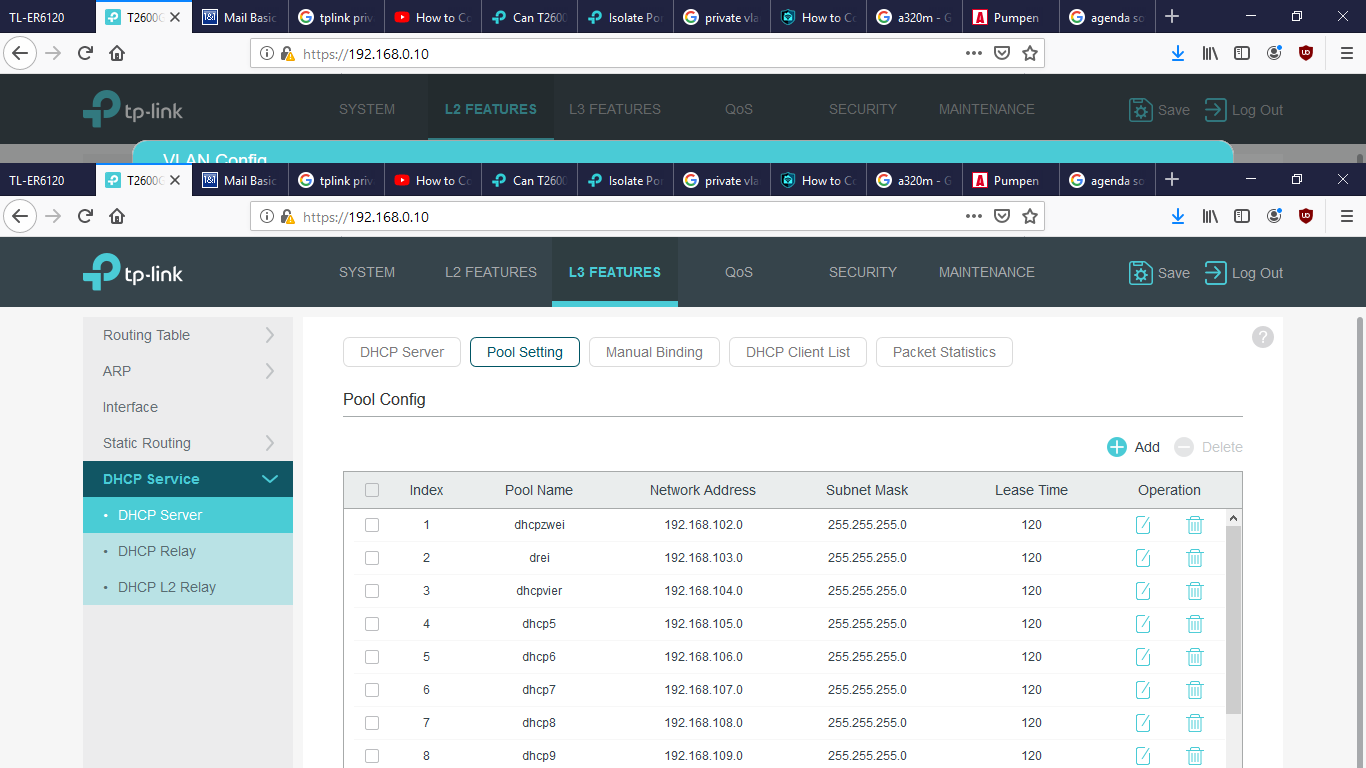Delete the dhcpzwei pool with trash icon

pos(1194,525)
